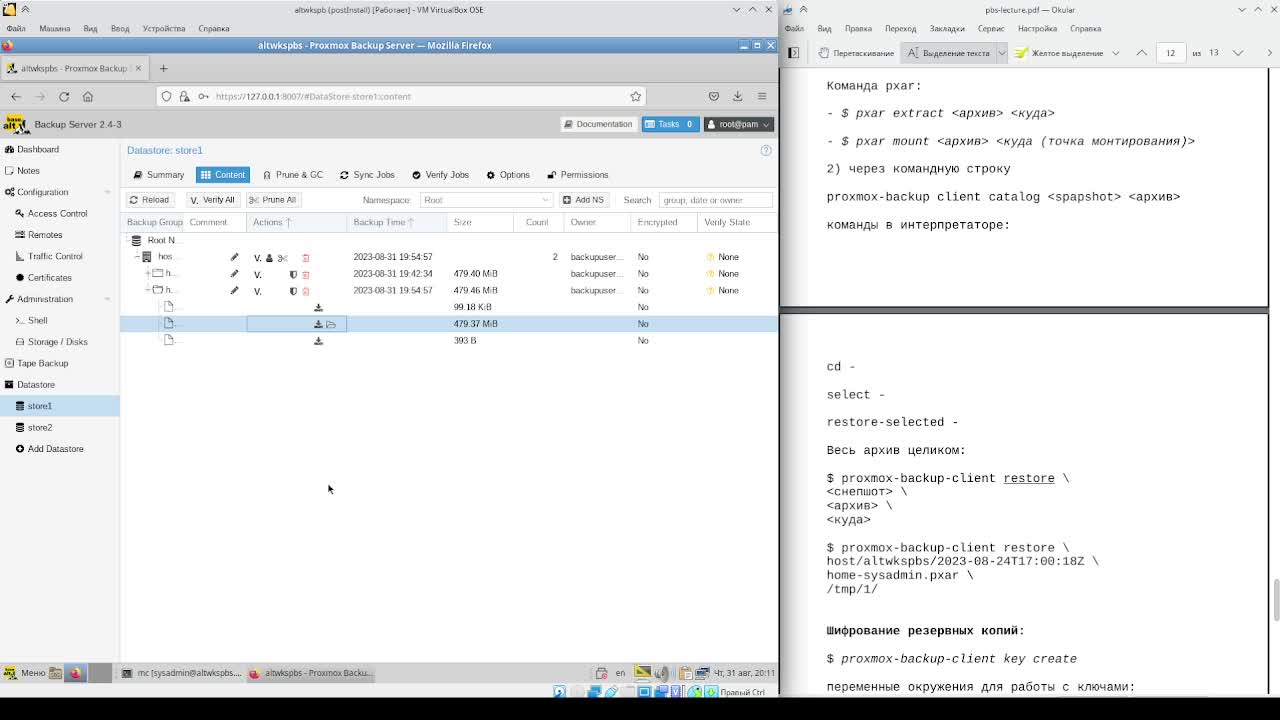
Task: Open Proxmox help for datastore
Action: click(x=766, y=150)
